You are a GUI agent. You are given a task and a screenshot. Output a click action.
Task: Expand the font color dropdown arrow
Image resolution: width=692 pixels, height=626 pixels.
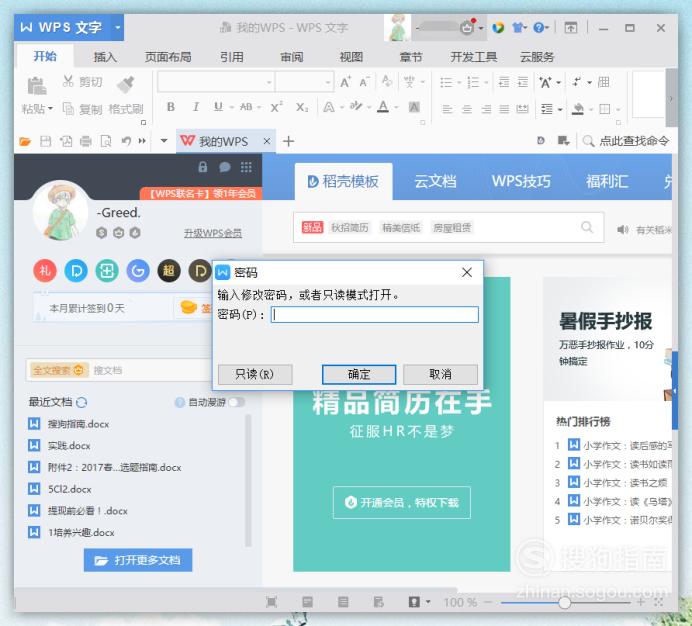[396, 107]
